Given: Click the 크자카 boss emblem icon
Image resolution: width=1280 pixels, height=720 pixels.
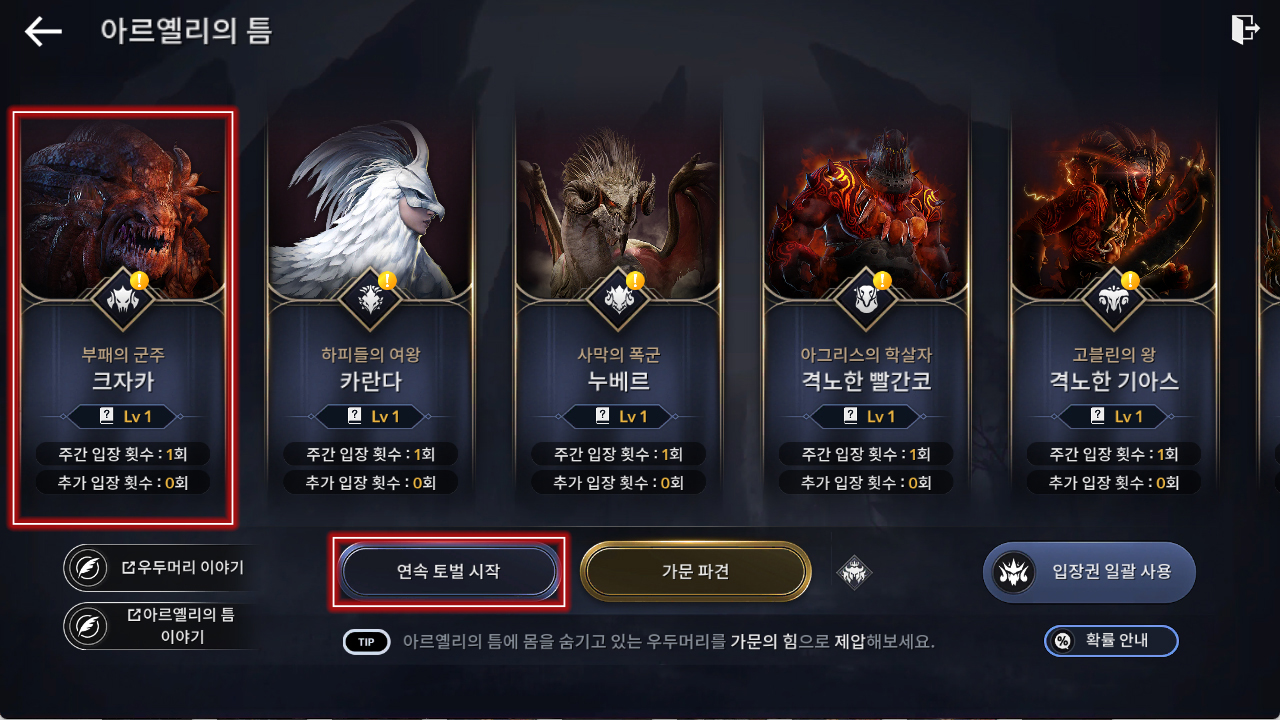Looking at the screenshot, I should (123, 297).
